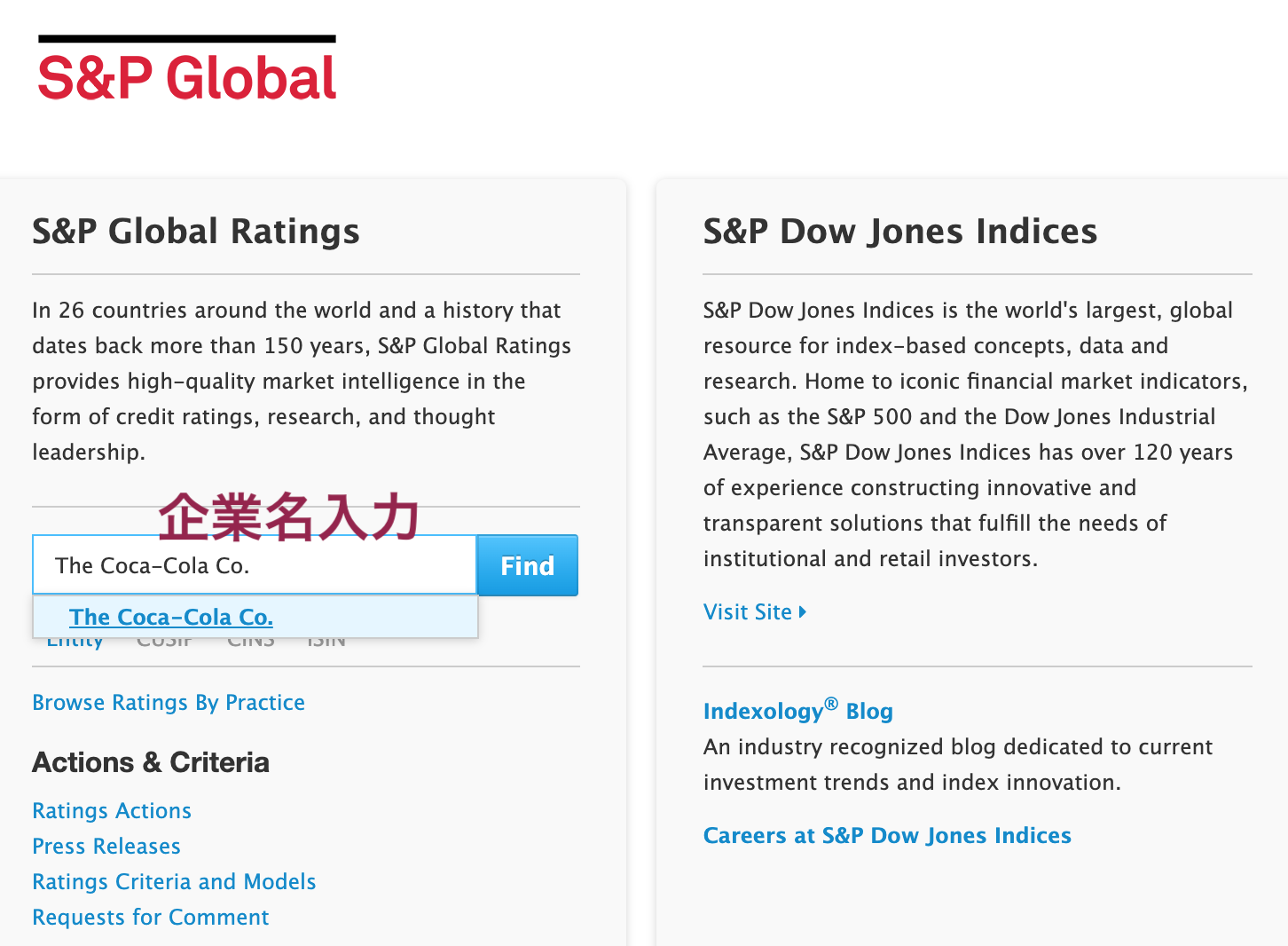Open Browse Ratings By Practice link
1288x946 pixels.
[169, 702]
